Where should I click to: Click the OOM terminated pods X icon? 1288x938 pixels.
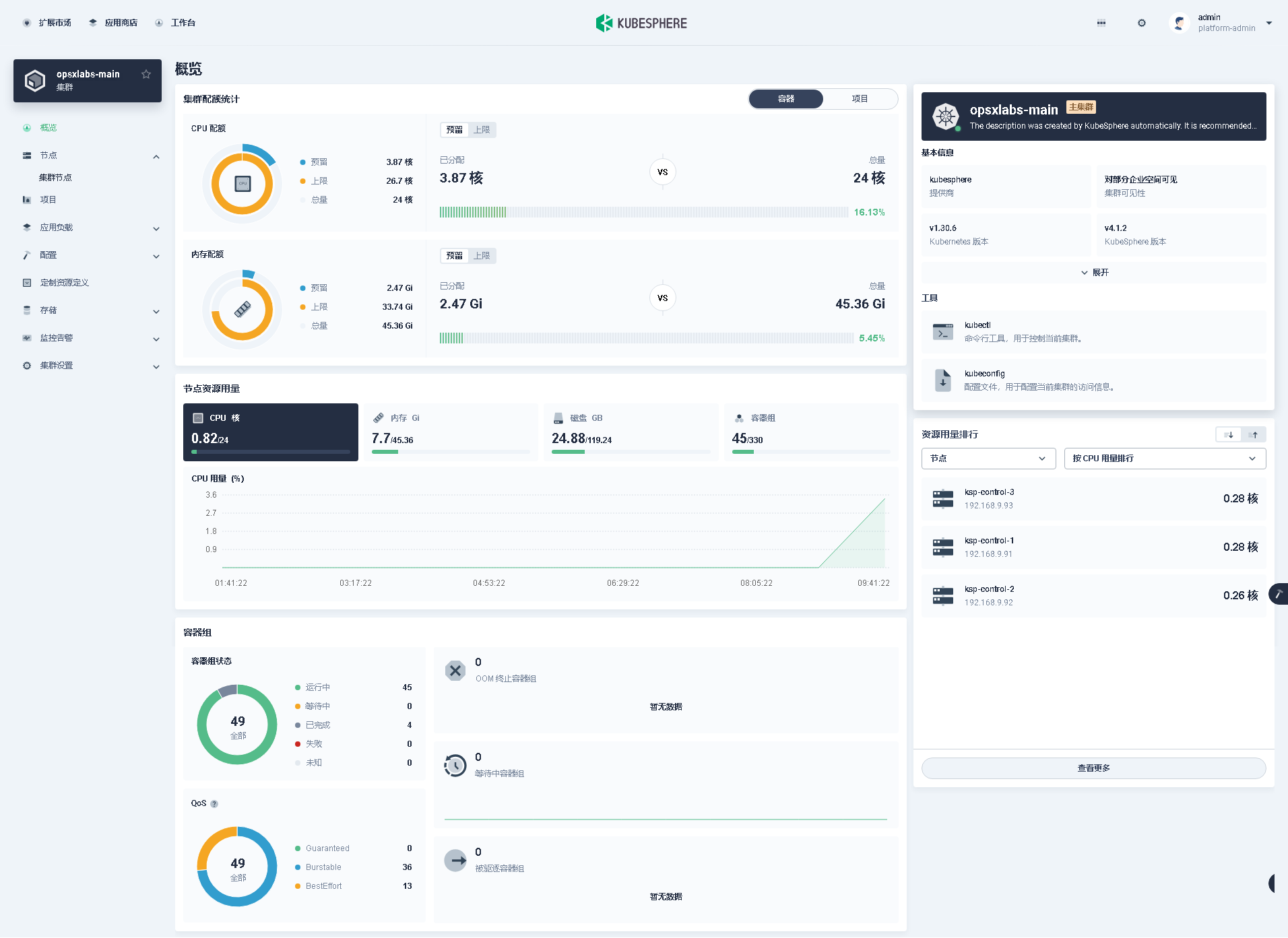[x=455, y=670]
